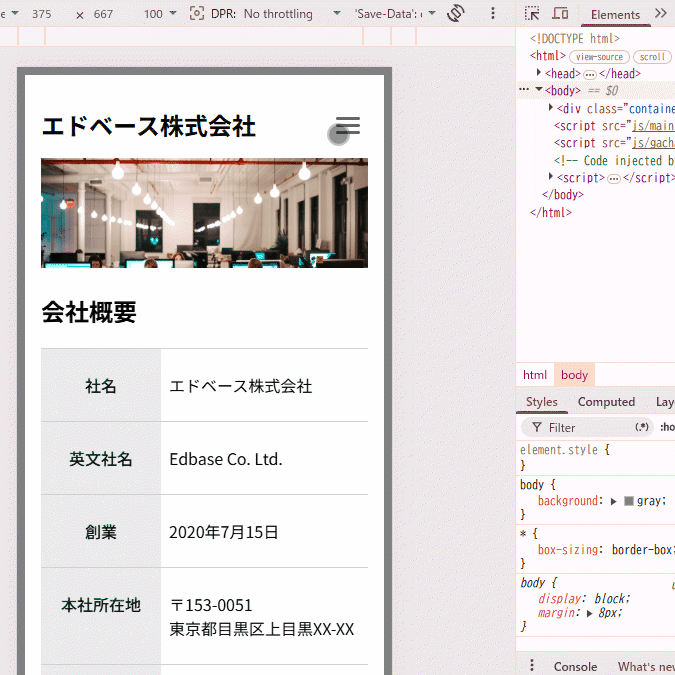Click the gray color swatch
Viewport: 675px width, 675px height.
coord(629,501)
